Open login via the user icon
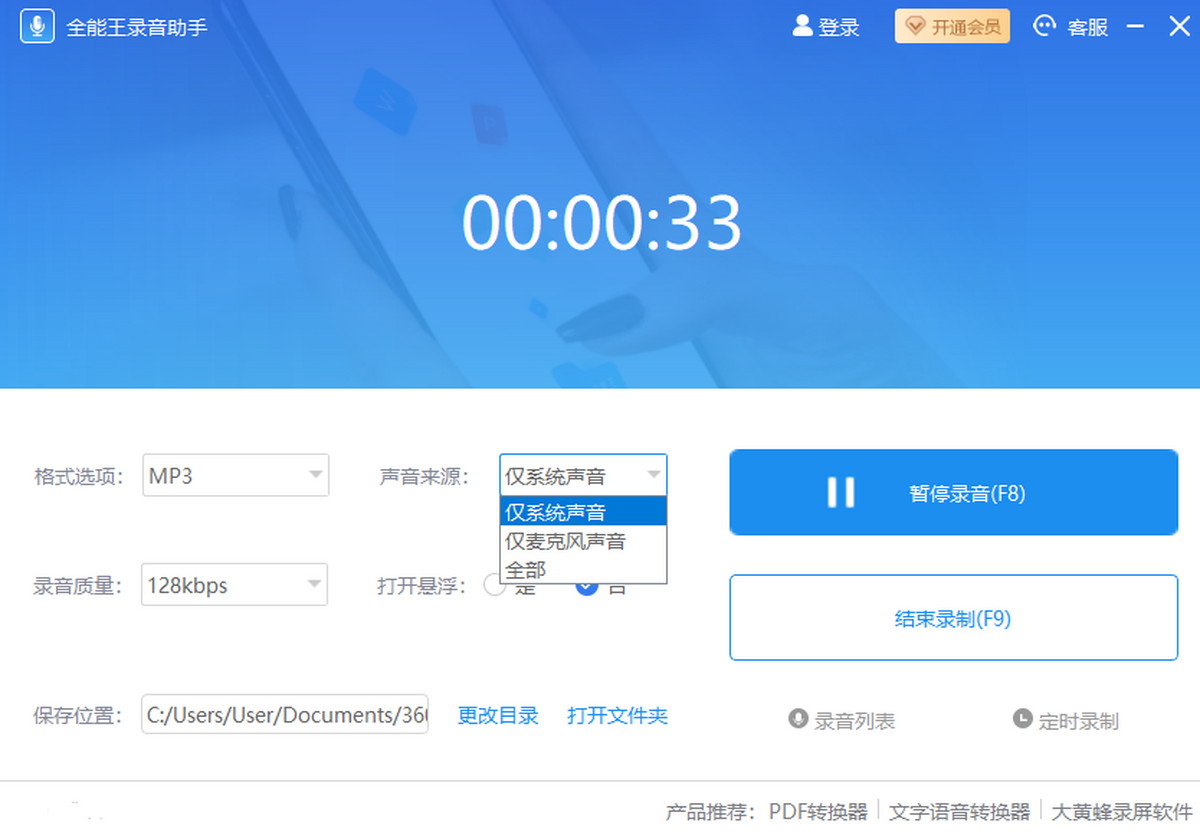 [802, 26]
